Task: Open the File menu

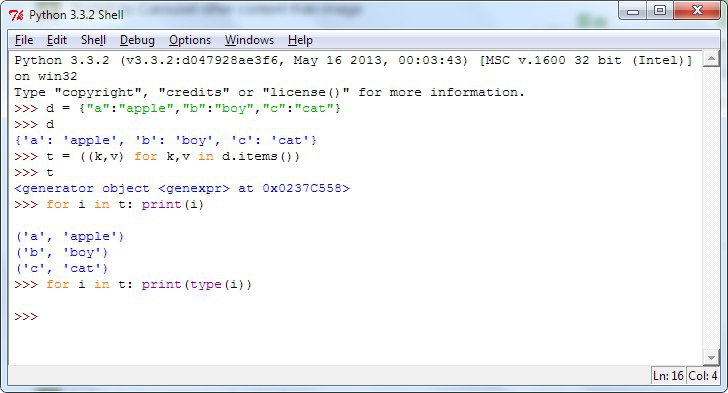Action: [24, 40]
